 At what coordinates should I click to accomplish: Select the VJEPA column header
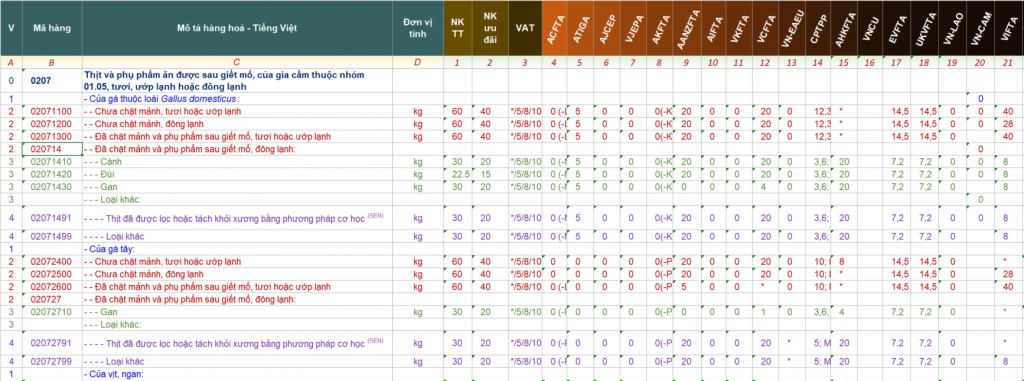click(x=633, y=28)
